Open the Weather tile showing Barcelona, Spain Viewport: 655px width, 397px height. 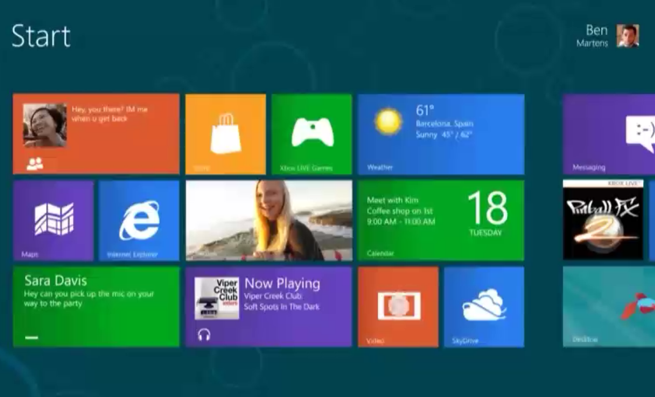point(441,134)
